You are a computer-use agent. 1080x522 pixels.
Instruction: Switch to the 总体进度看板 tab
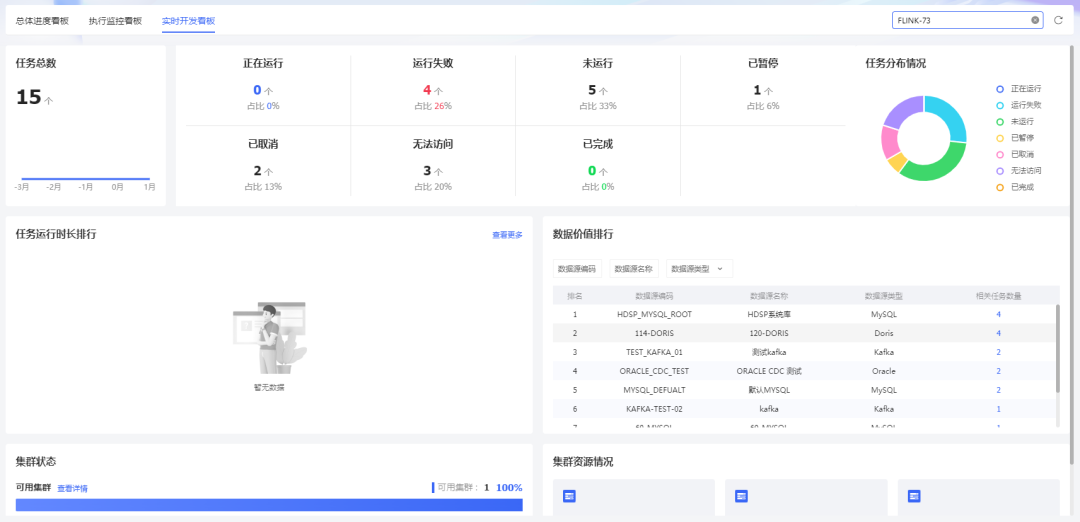coord(42,20)
